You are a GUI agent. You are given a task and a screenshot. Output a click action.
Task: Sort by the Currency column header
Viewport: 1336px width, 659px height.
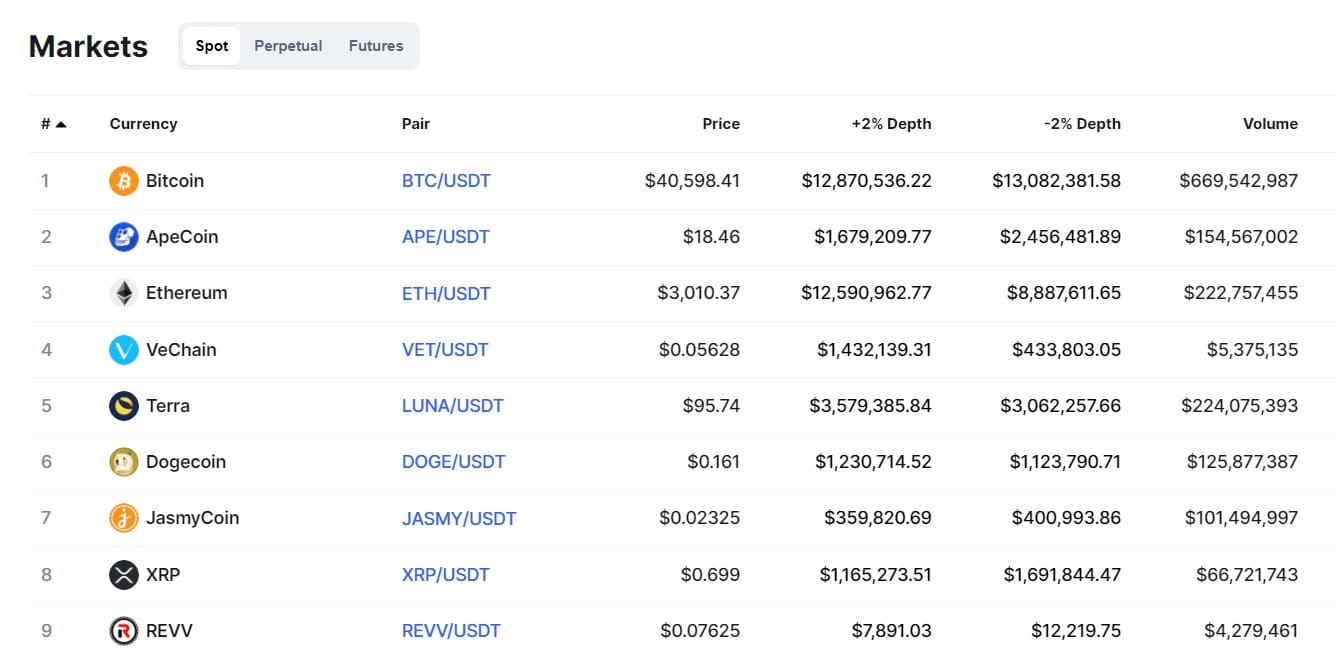point(143,124)
